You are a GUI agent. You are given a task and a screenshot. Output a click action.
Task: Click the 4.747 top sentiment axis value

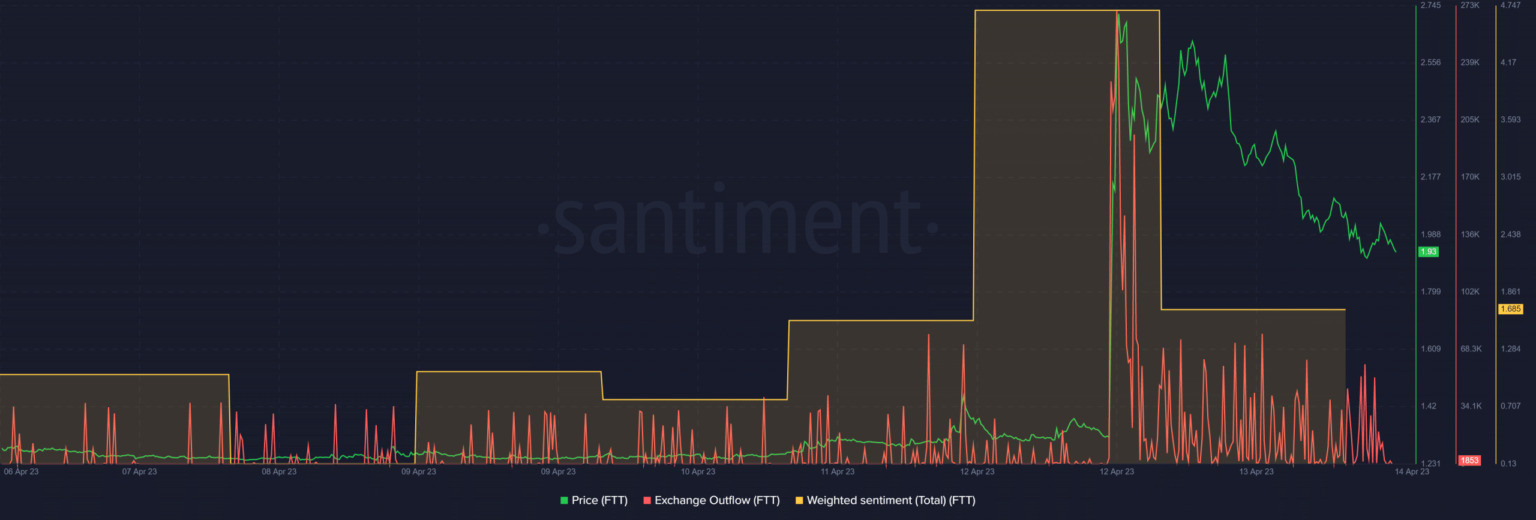[x=1509, y=6]
